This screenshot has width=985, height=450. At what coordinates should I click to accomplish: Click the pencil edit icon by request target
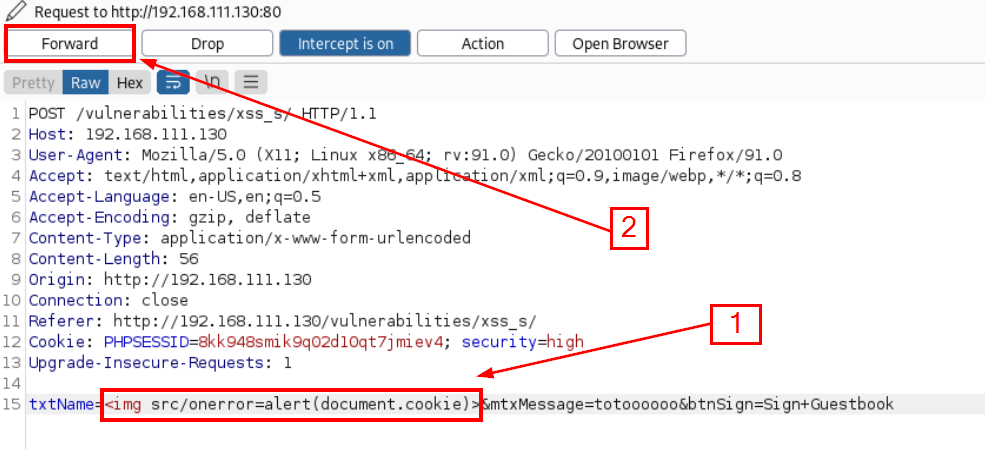pyautogui.click(x=15, y=13)
